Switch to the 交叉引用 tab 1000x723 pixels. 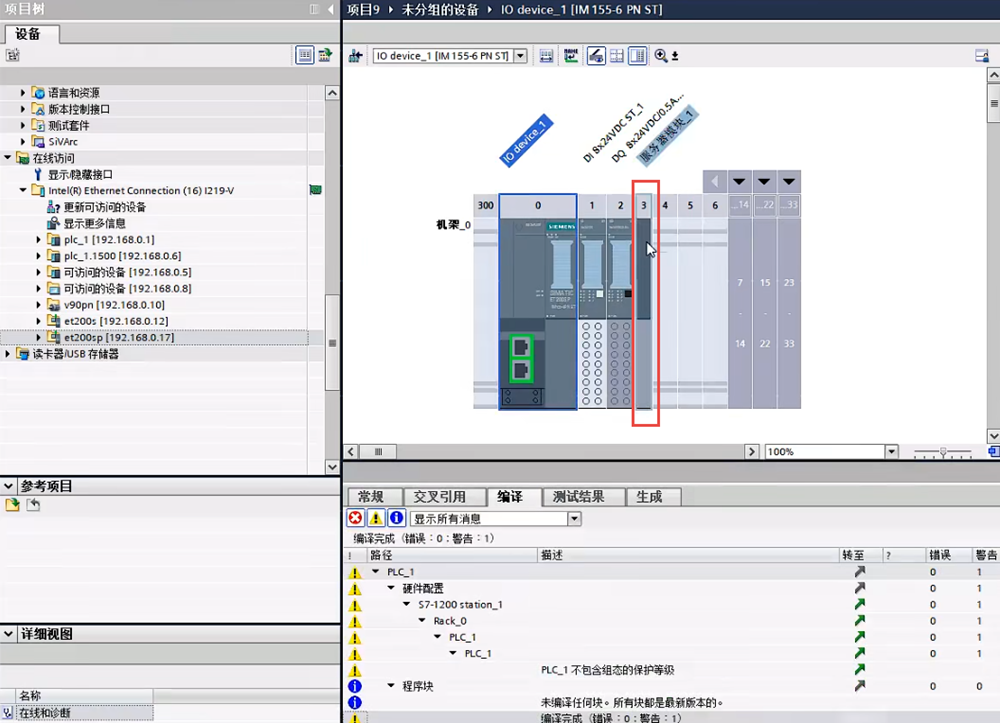pyautogui.click(x=439, y=497)
